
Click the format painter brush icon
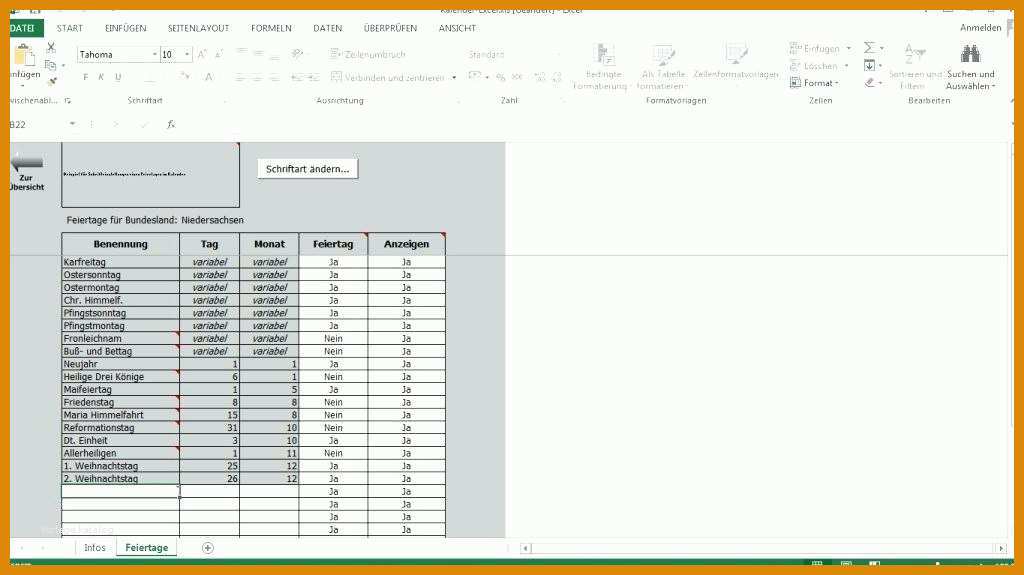pos(52,82)
